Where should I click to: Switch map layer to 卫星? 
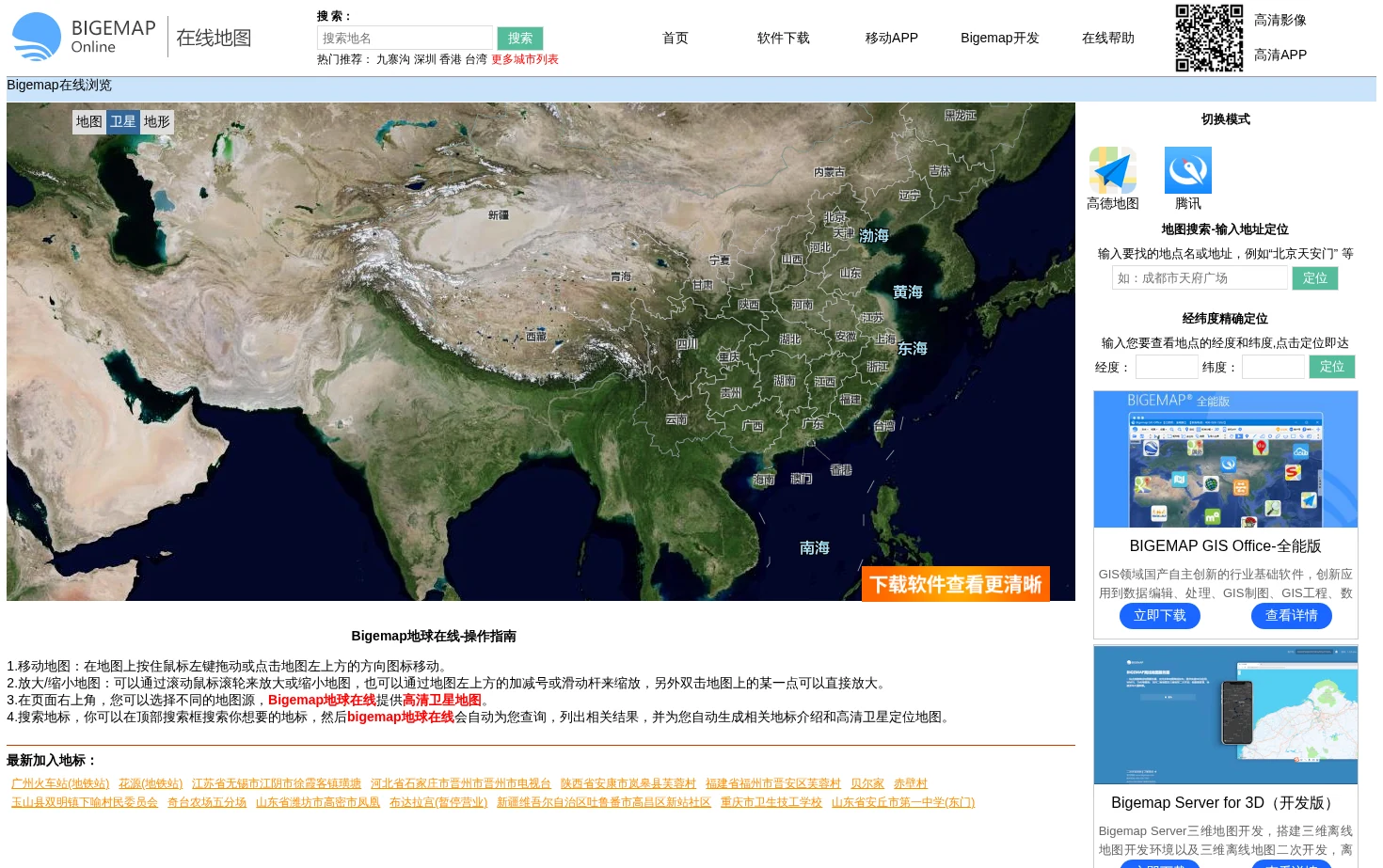[x=123, y=122]
